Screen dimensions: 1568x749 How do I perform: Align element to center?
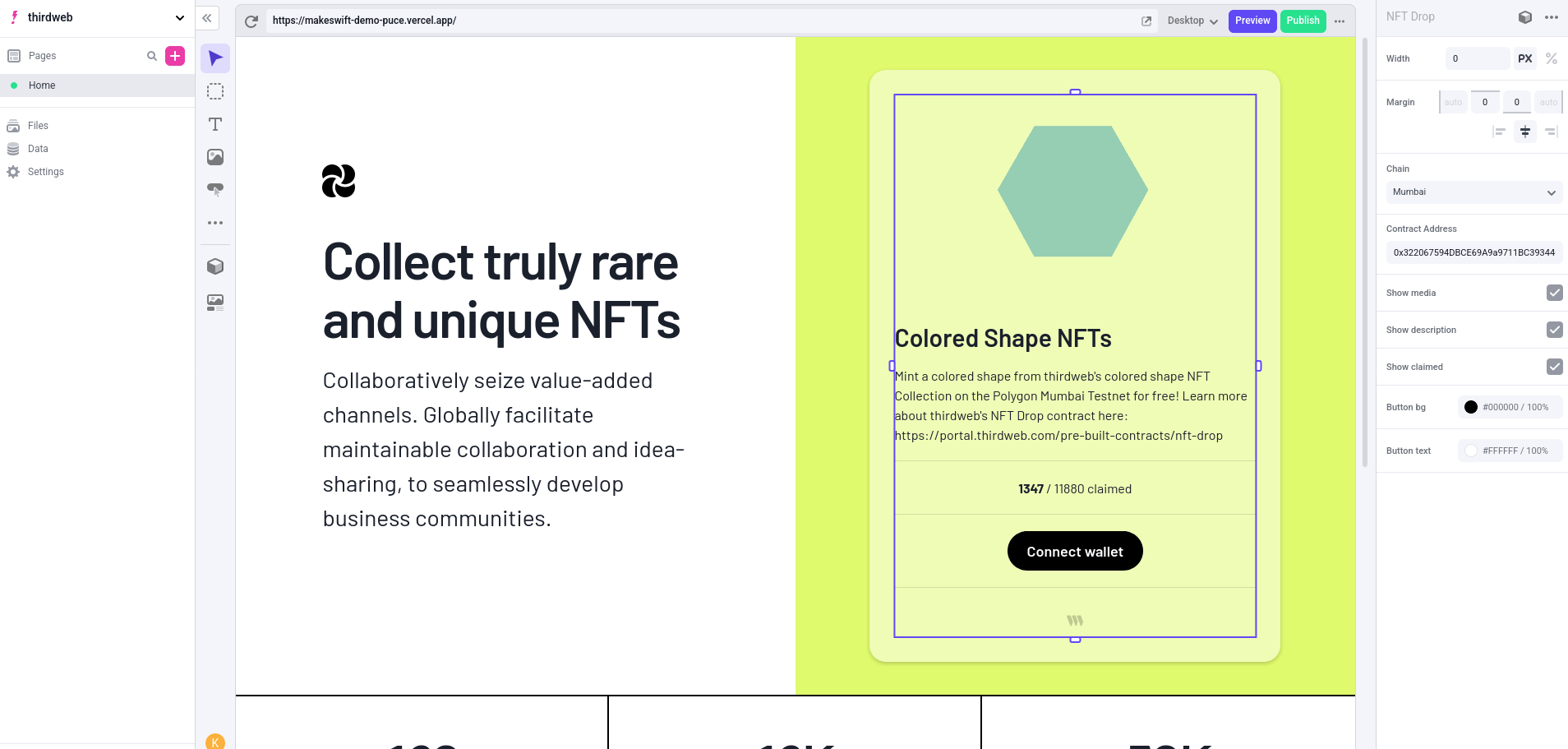tap(1525, 132)
